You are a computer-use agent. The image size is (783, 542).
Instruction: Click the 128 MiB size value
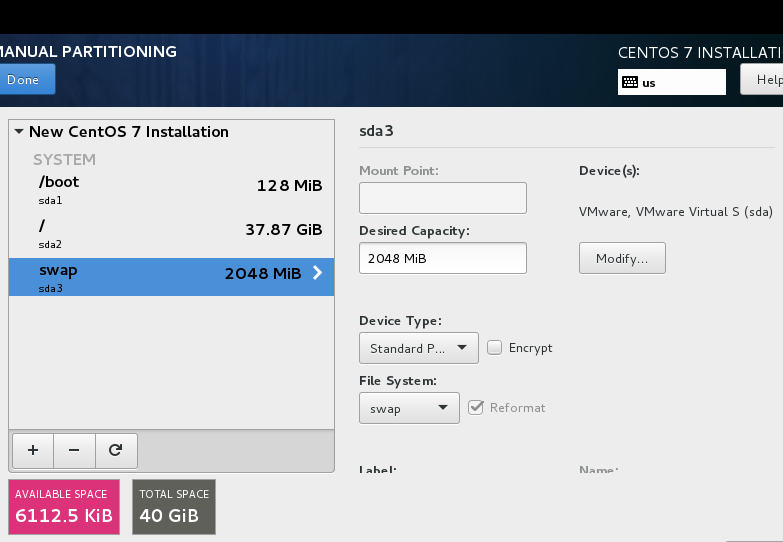point(290,186)
